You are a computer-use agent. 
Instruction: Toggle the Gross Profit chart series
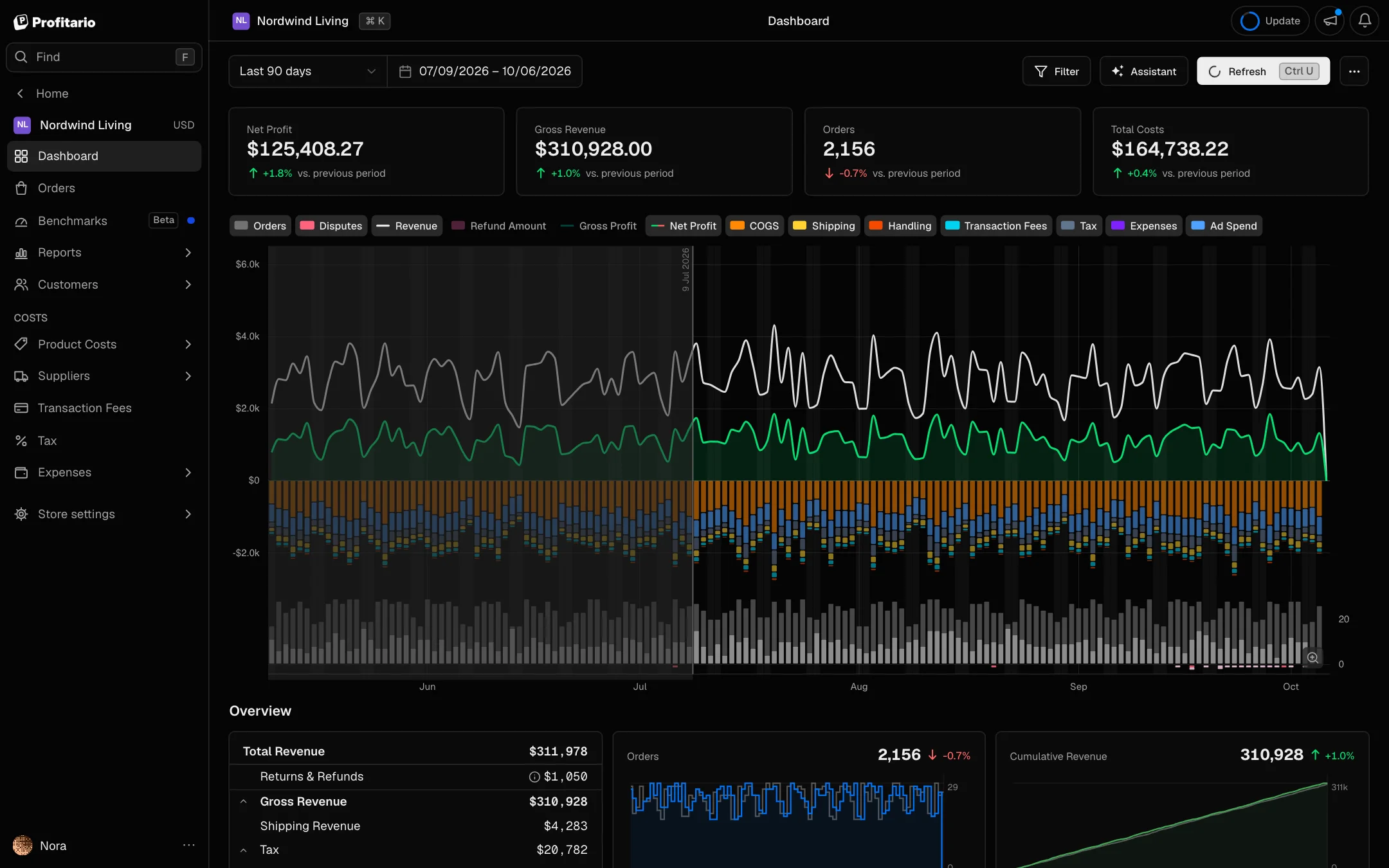click(599, 226)
